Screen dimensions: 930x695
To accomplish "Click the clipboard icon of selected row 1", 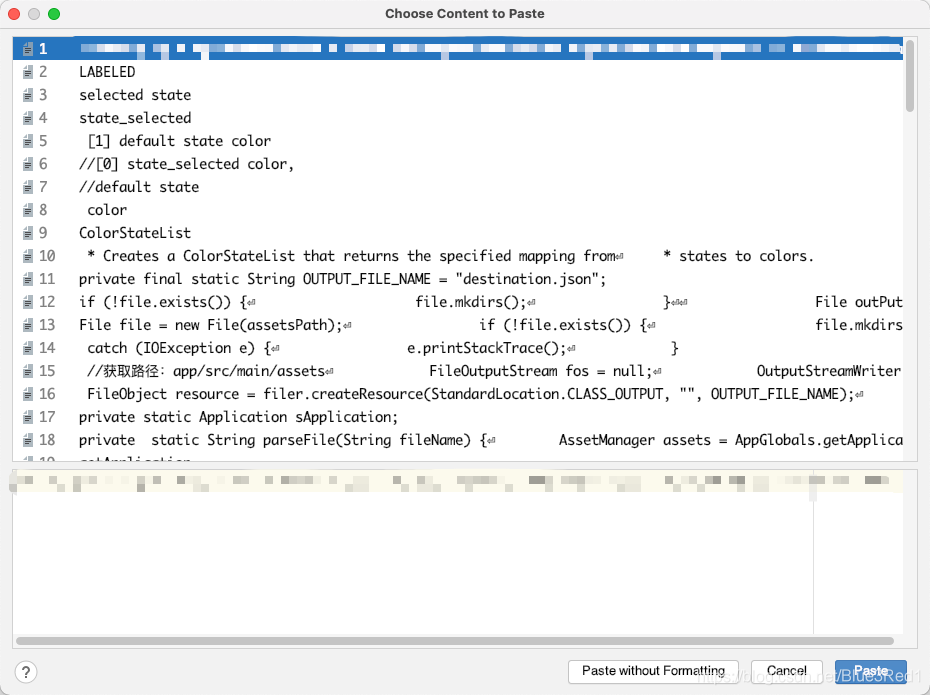I will (x=28, y=49).
